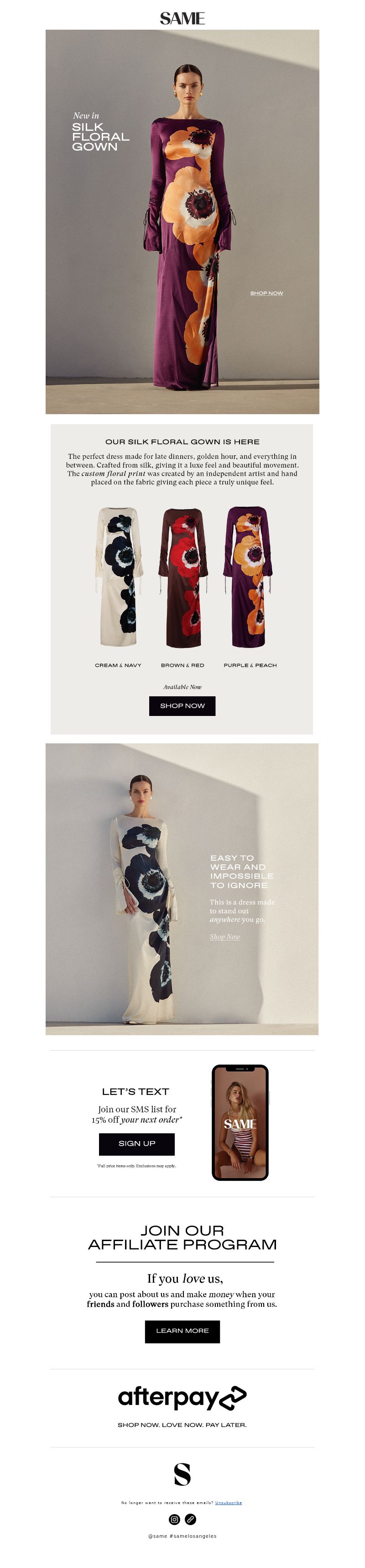Click the S monogram logo in footer

pyautogui.click(x=182, y=1474)
